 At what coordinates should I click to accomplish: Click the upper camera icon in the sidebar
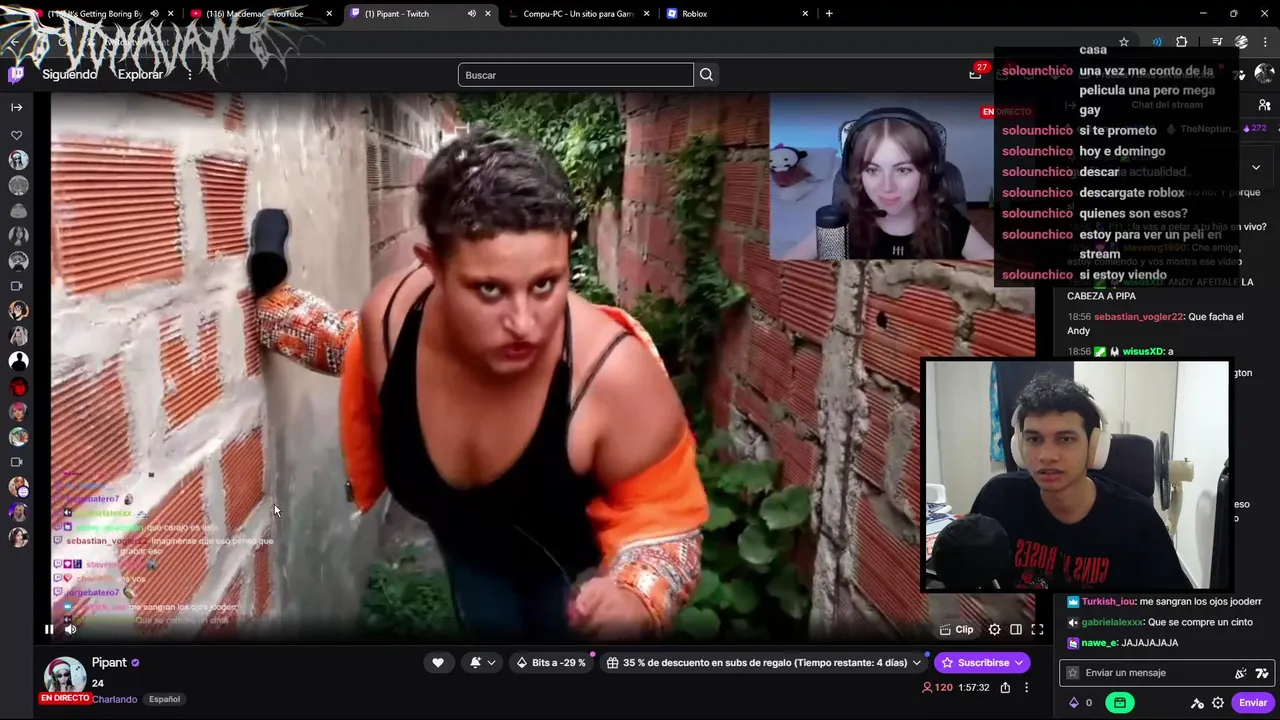[17, 286]
